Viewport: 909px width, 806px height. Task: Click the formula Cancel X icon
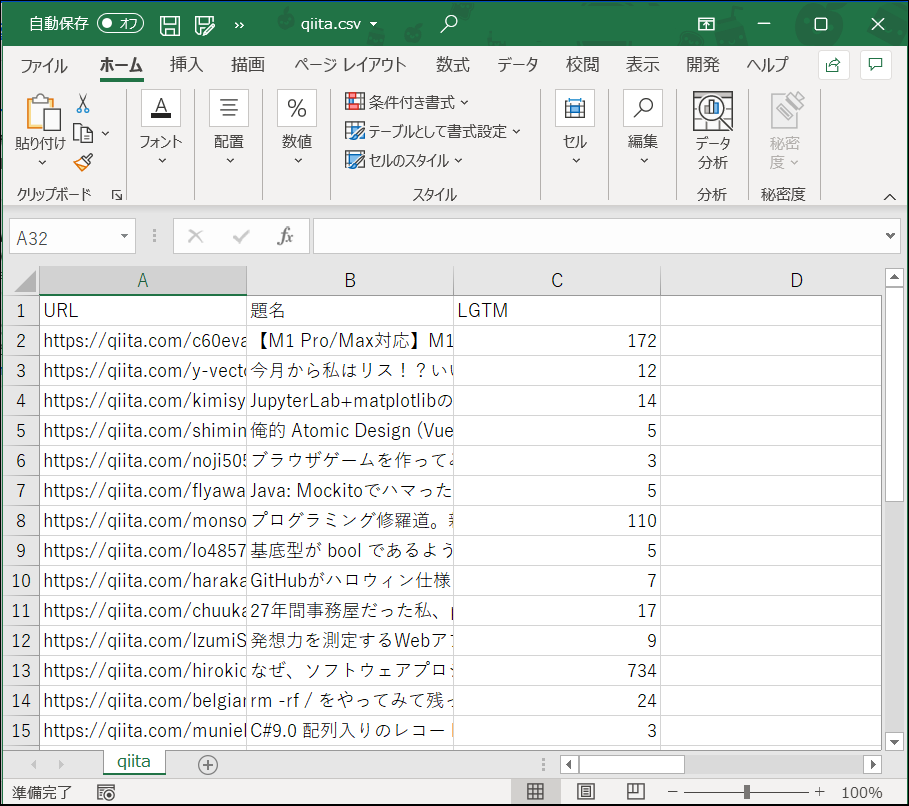pyautogui.click(x=195, y=237)
